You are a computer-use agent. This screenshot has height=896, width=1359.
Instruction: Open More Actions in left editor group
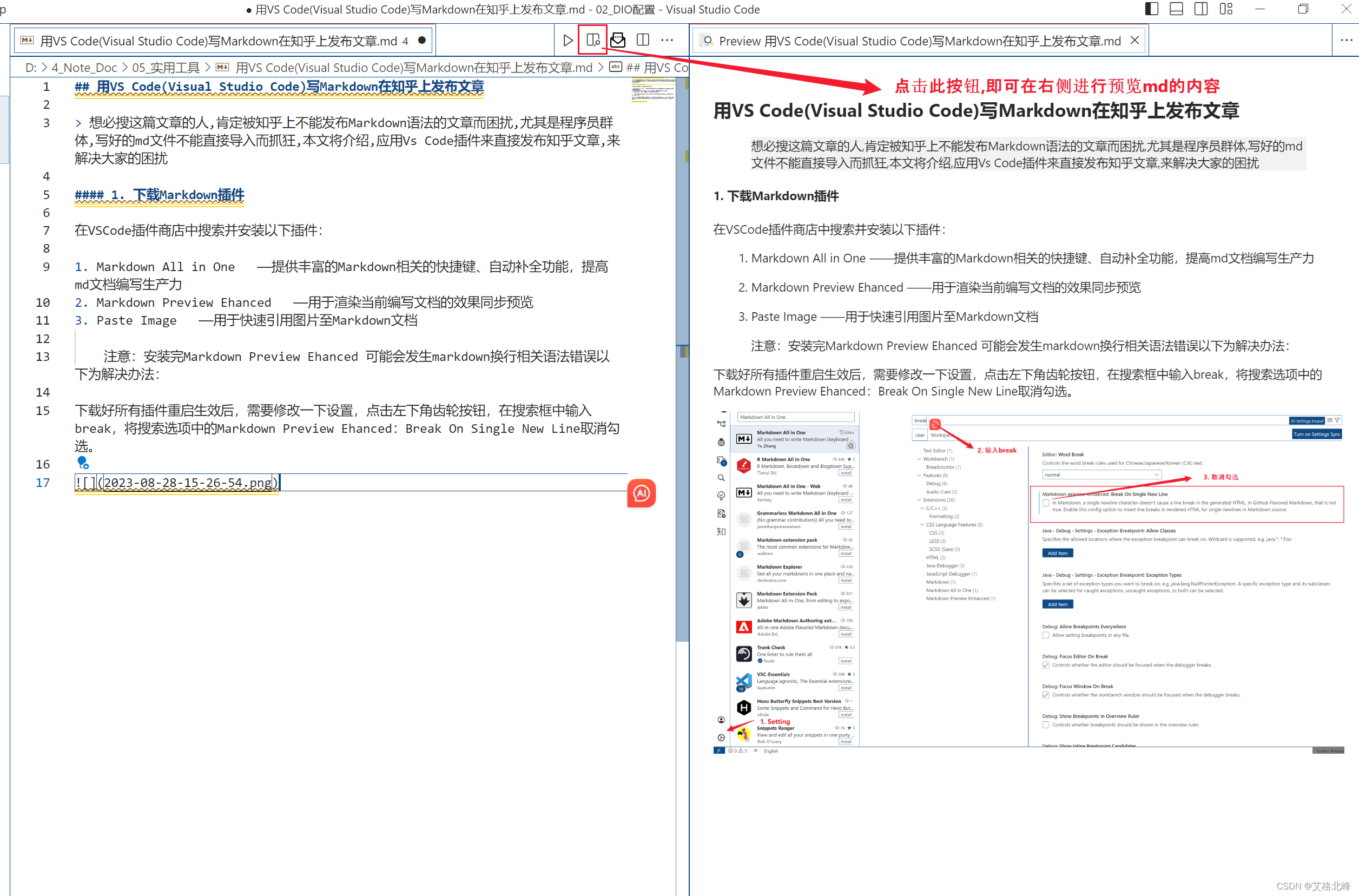coord(667,41)
